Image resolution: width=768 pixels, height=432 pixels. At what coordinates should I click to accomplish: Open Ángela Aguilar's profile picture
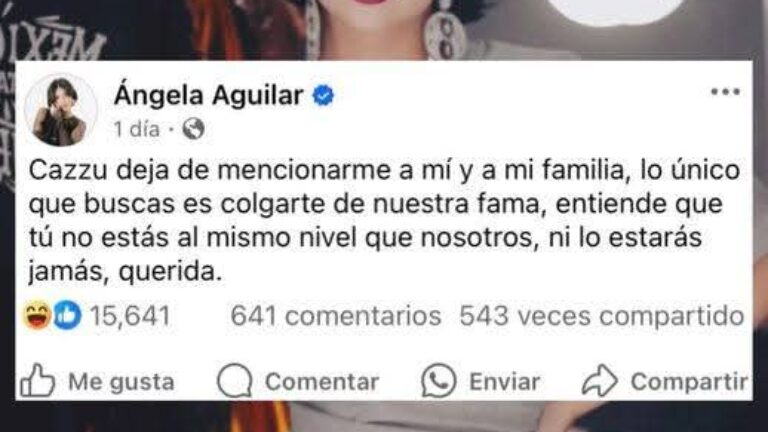61,111
